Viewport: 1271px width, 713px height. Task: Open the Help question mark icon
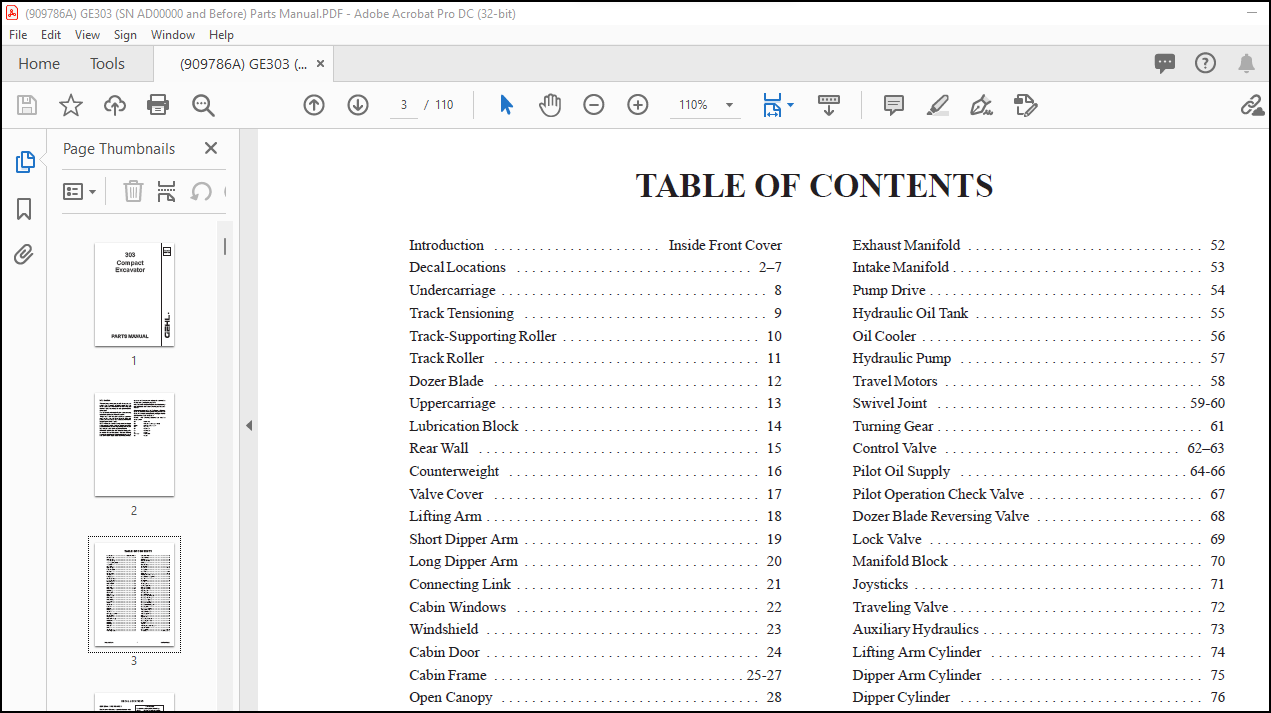click(x=1206, y=63)
